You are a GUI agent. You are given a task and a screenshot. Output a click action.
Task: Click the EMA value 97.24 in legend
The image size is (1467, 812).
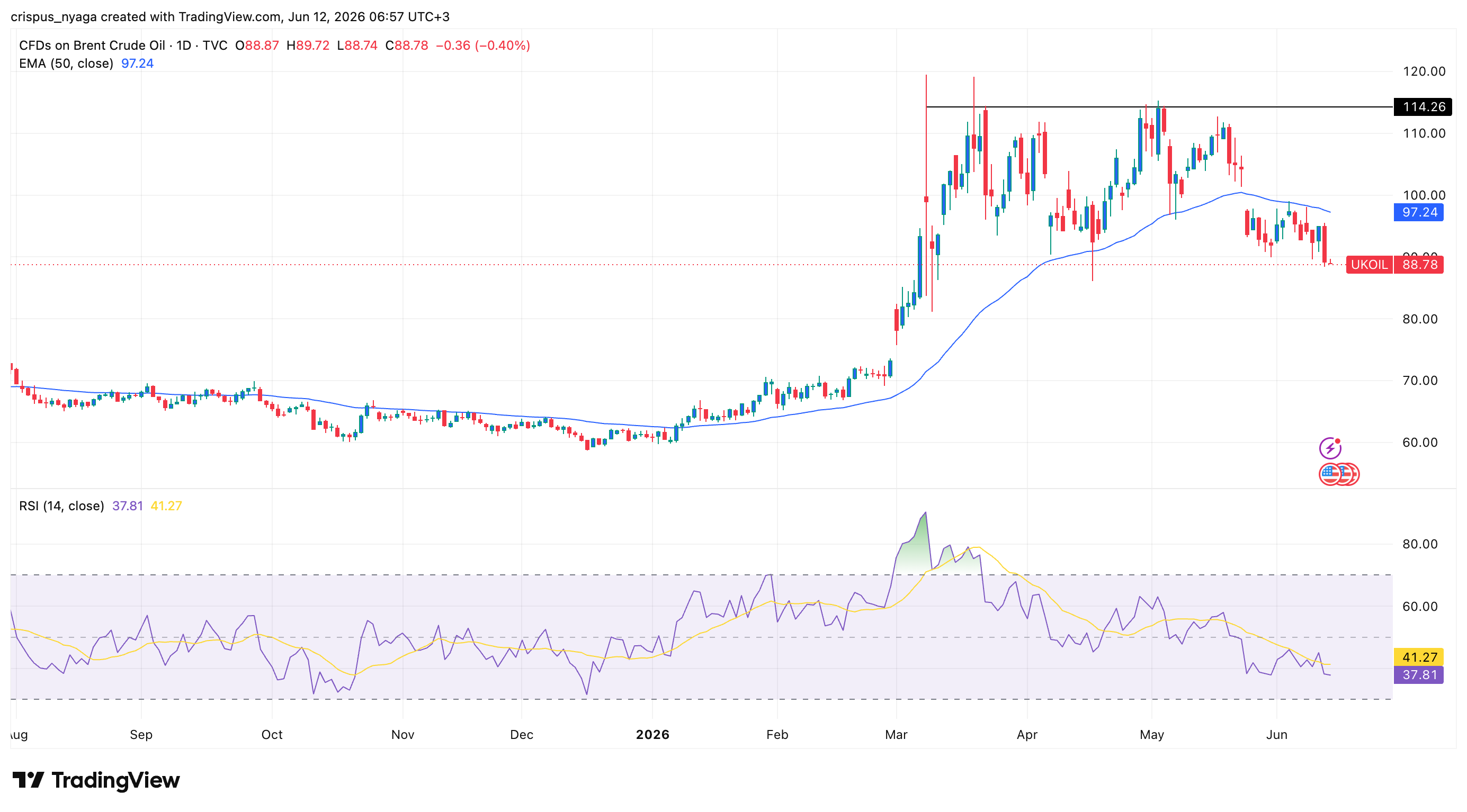[x=137, y=63]
